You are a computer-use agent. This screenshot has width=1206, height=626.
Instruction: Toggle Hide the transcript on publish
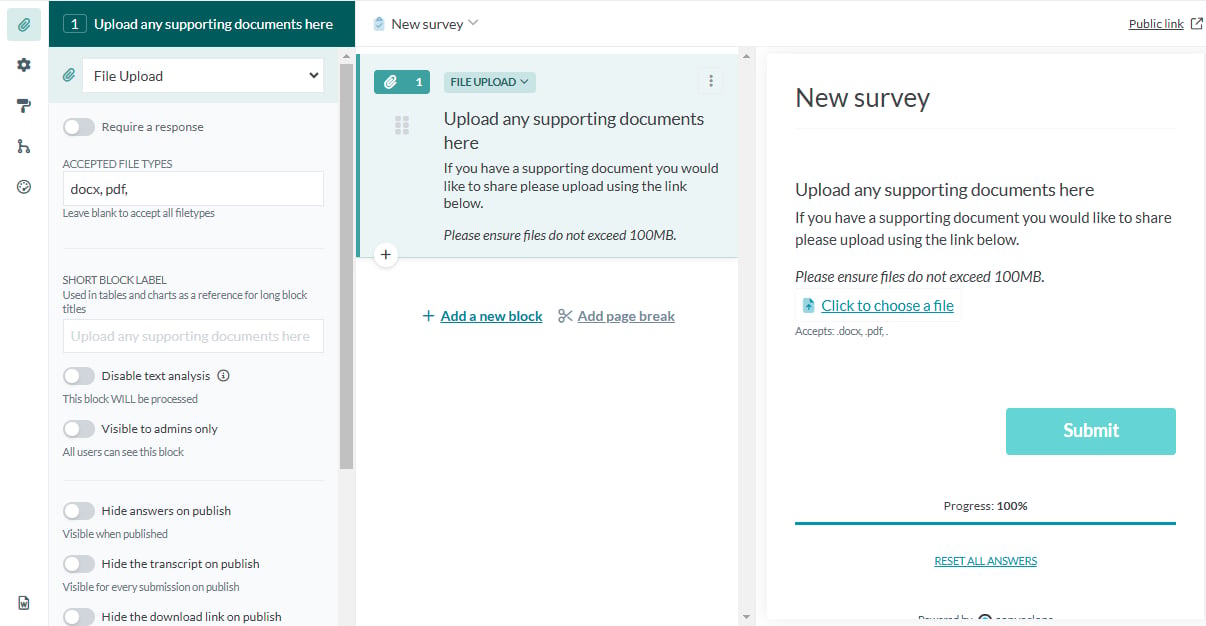79,564
